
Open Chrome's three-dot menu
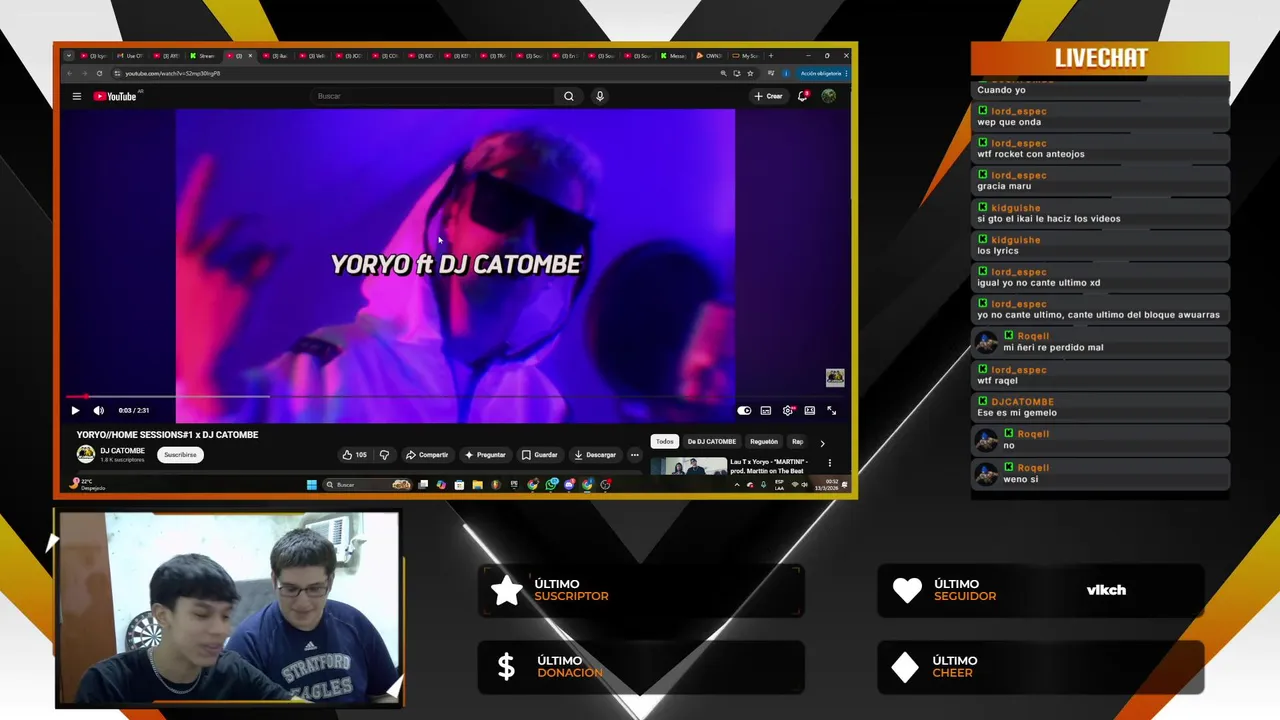pyautogui.click(x=846, y=73)
